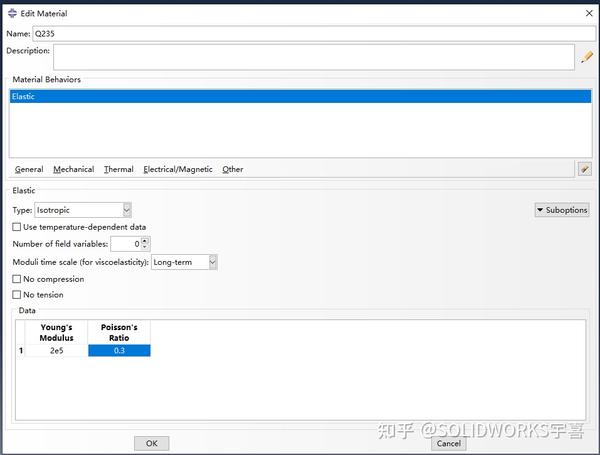The height and width of the screenshot is (455, 600).
Task: Expand the Type dropdown showing Isotropic
Action: 127,210
